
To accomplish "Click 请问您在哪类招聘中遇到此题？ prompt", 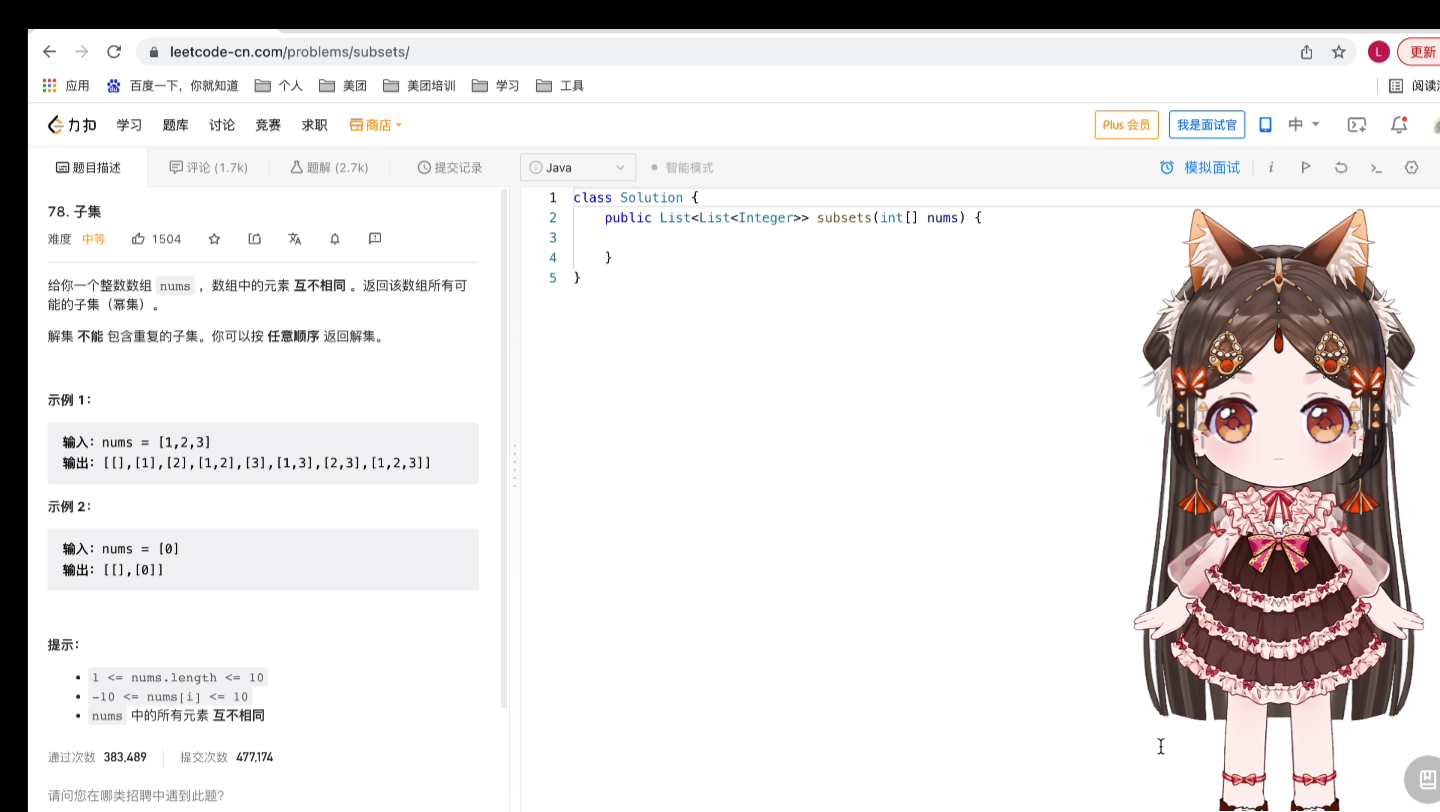I will coord(136,796).
